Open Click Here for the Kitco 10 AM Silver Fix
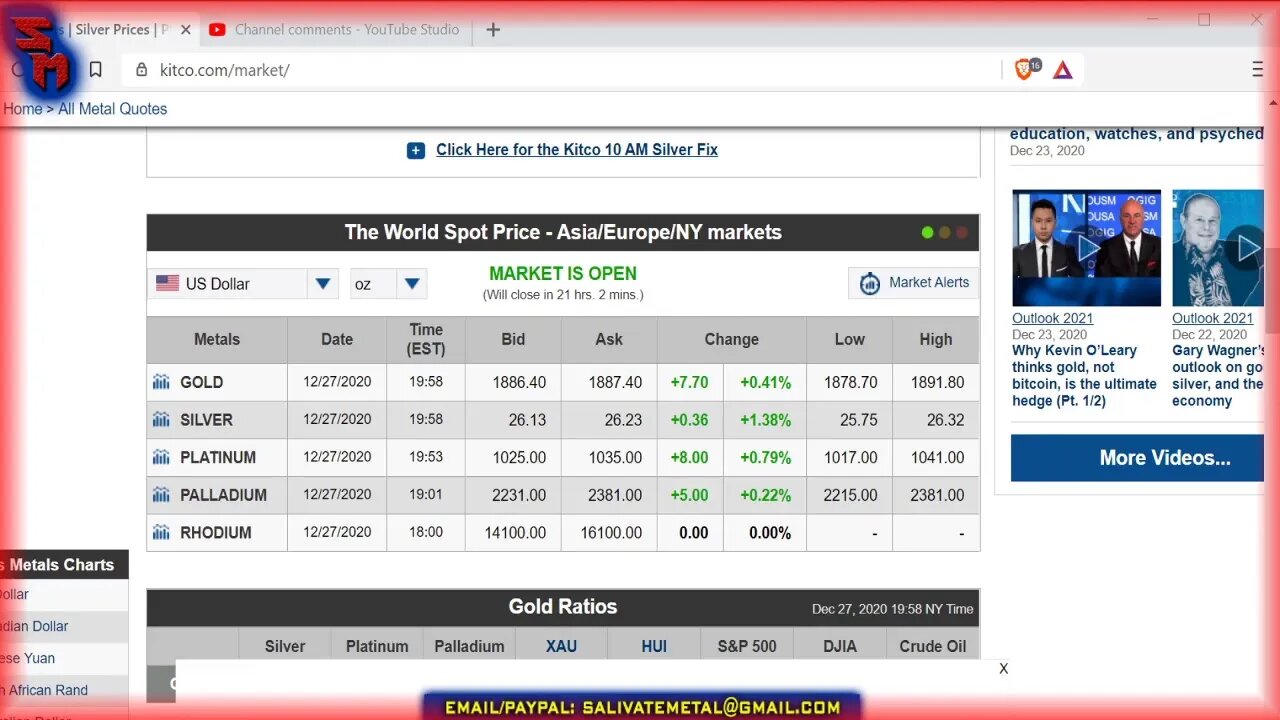Image resolution: width=1280 pixels, height=720 pixels. click(x=577, y=150)
